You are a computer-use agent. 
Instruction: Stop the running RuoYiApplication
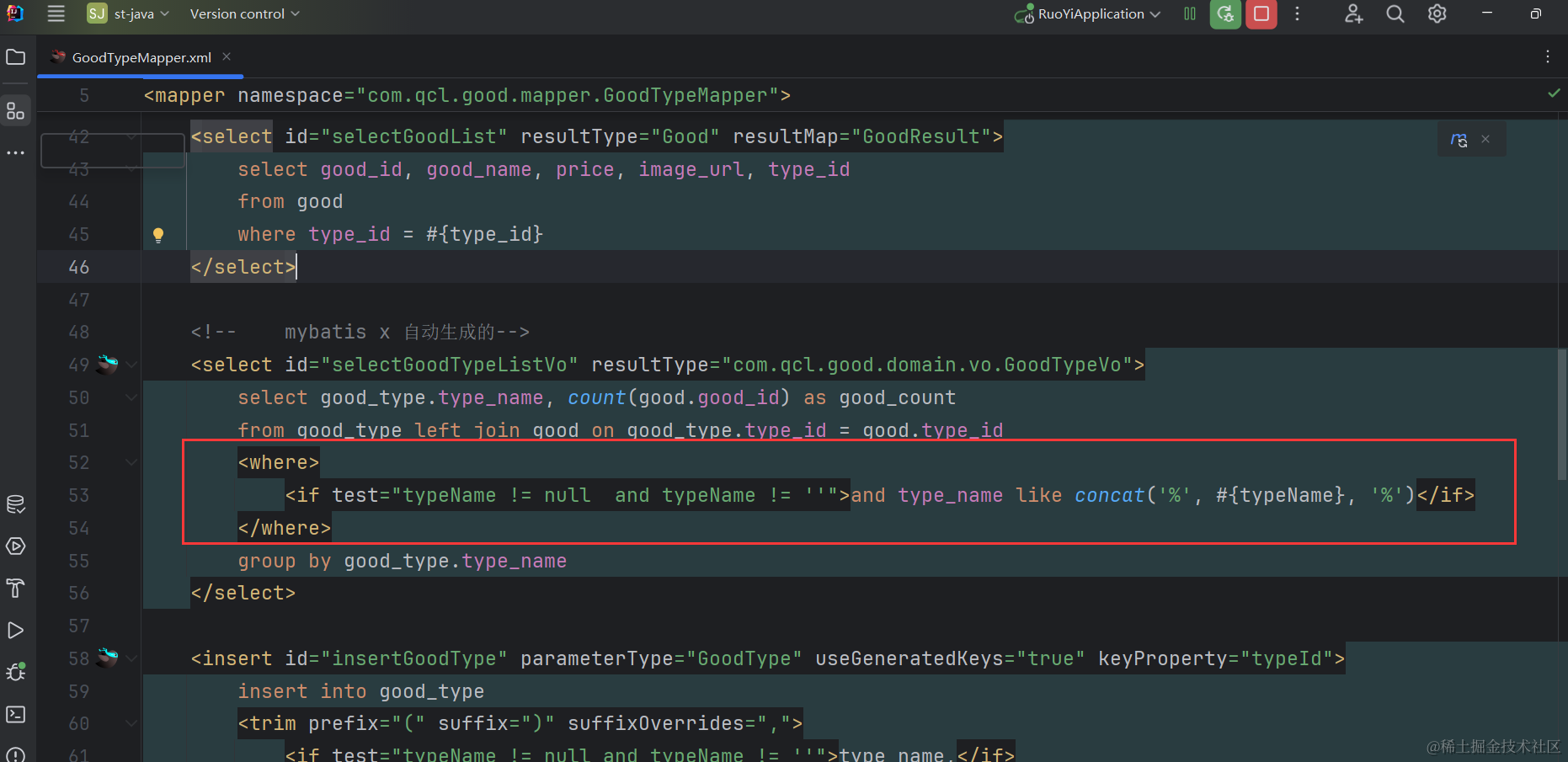tap(1261, 14)
